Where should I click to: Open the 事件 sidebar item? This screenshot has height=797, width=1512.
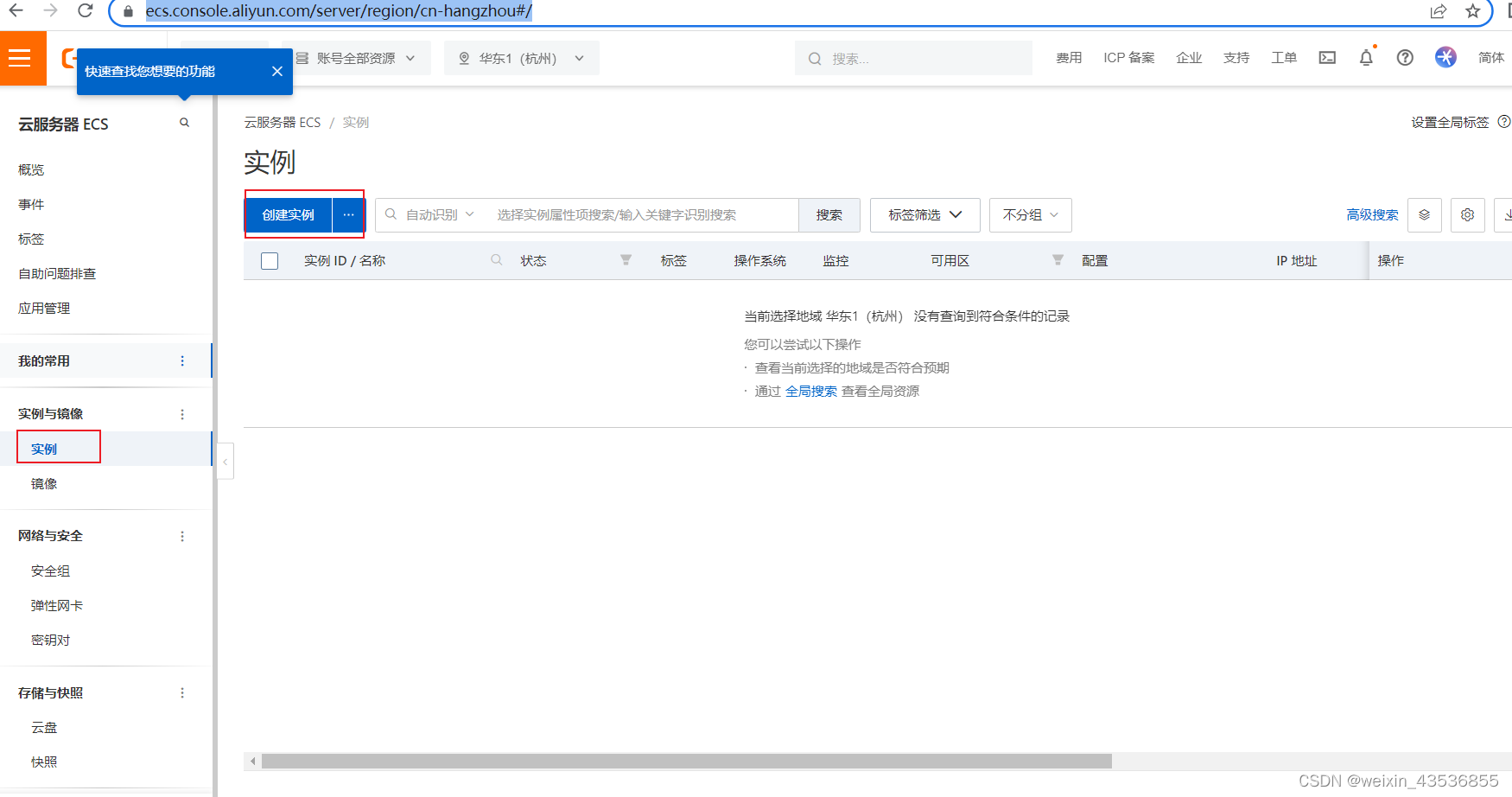point(31,204)
